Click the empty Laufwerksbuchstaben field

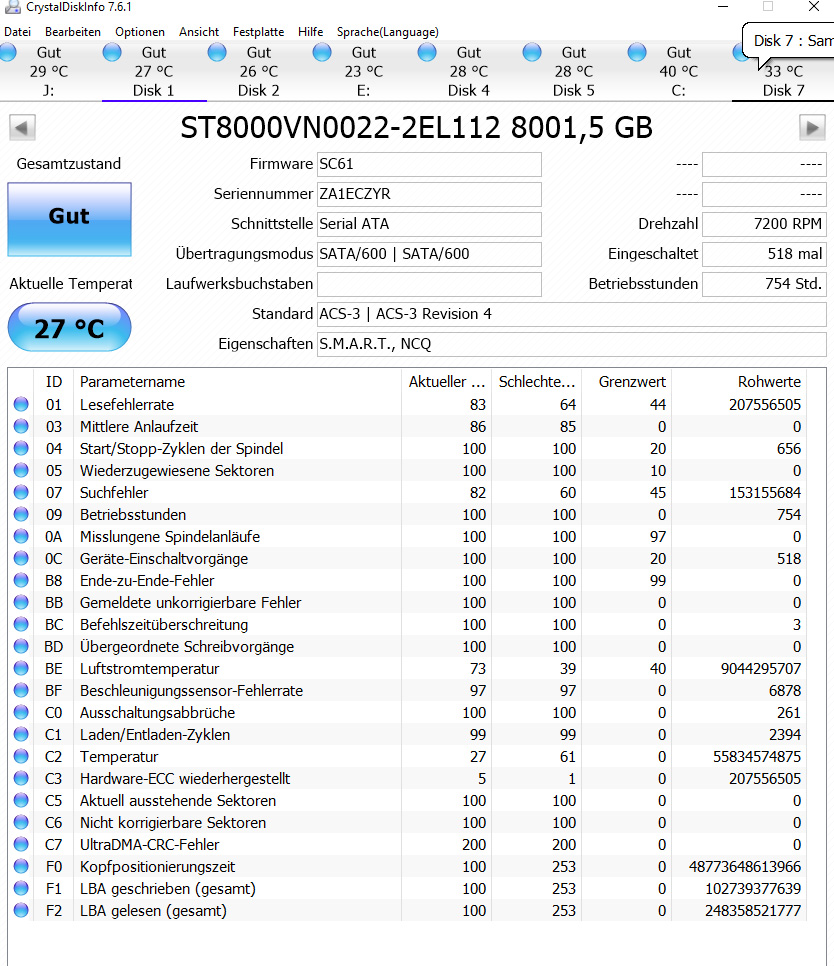click(429, 284)
